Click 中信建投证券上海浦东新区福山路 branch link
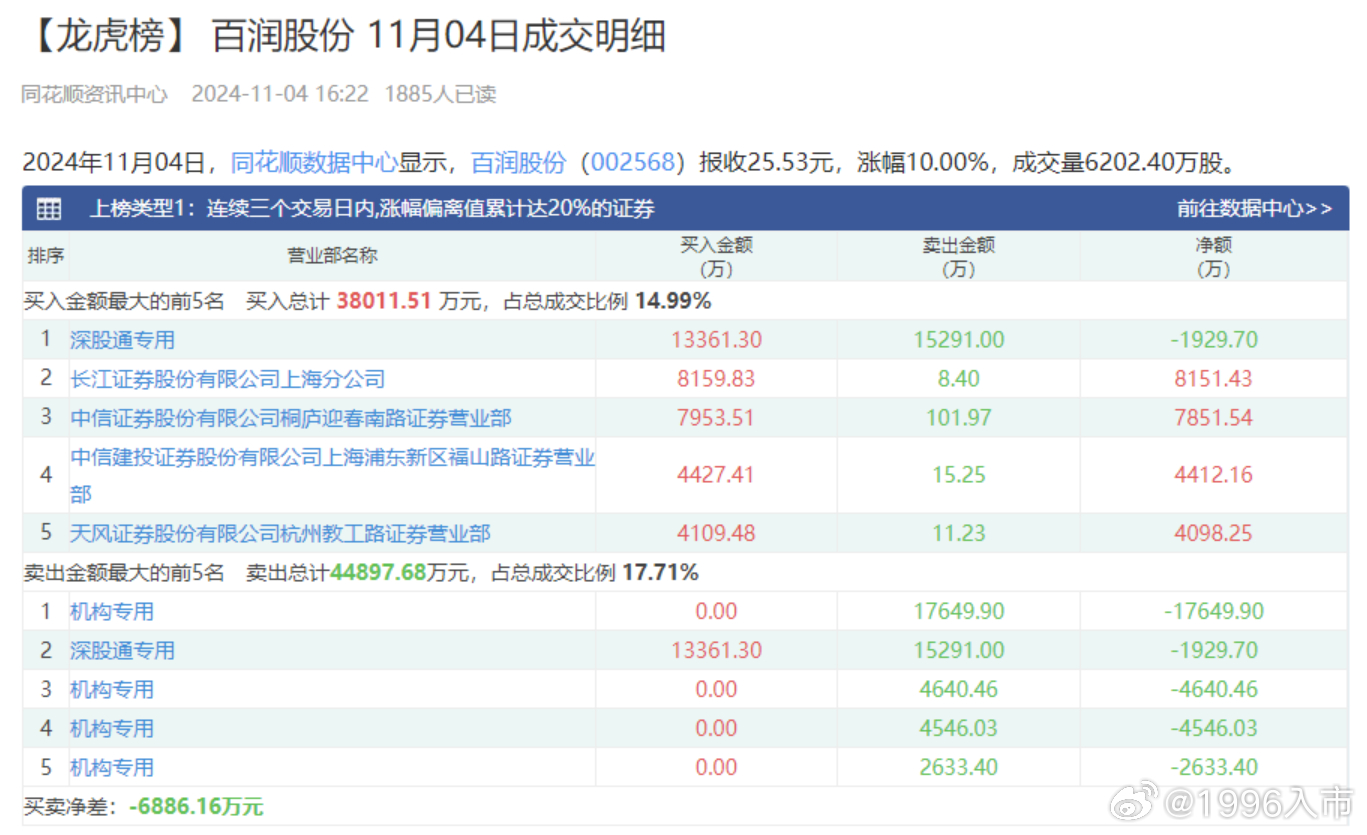Image resolution: width=1367 pixels, height=835 pixels. tap(332, 459)
